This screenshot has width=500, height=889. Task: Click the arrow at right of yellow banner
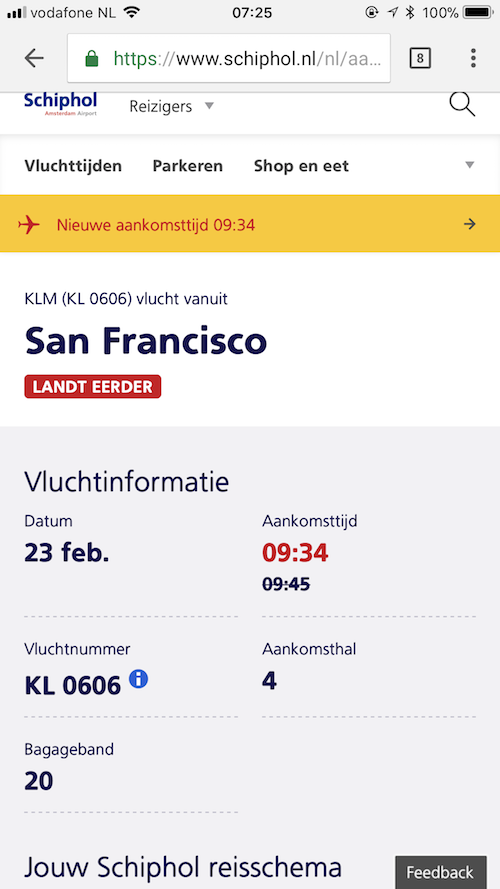click(x=469, y=225)
